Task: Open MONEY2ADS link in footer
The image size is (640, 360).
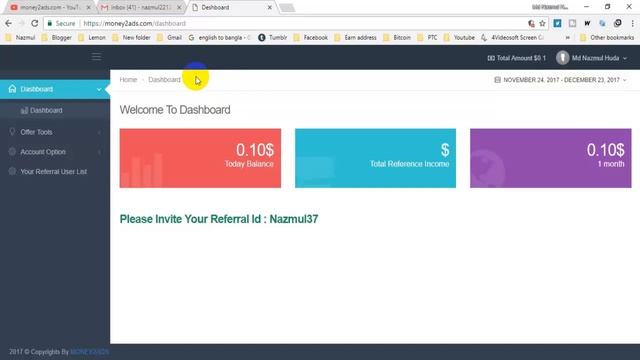Action: tap(89, 352)
